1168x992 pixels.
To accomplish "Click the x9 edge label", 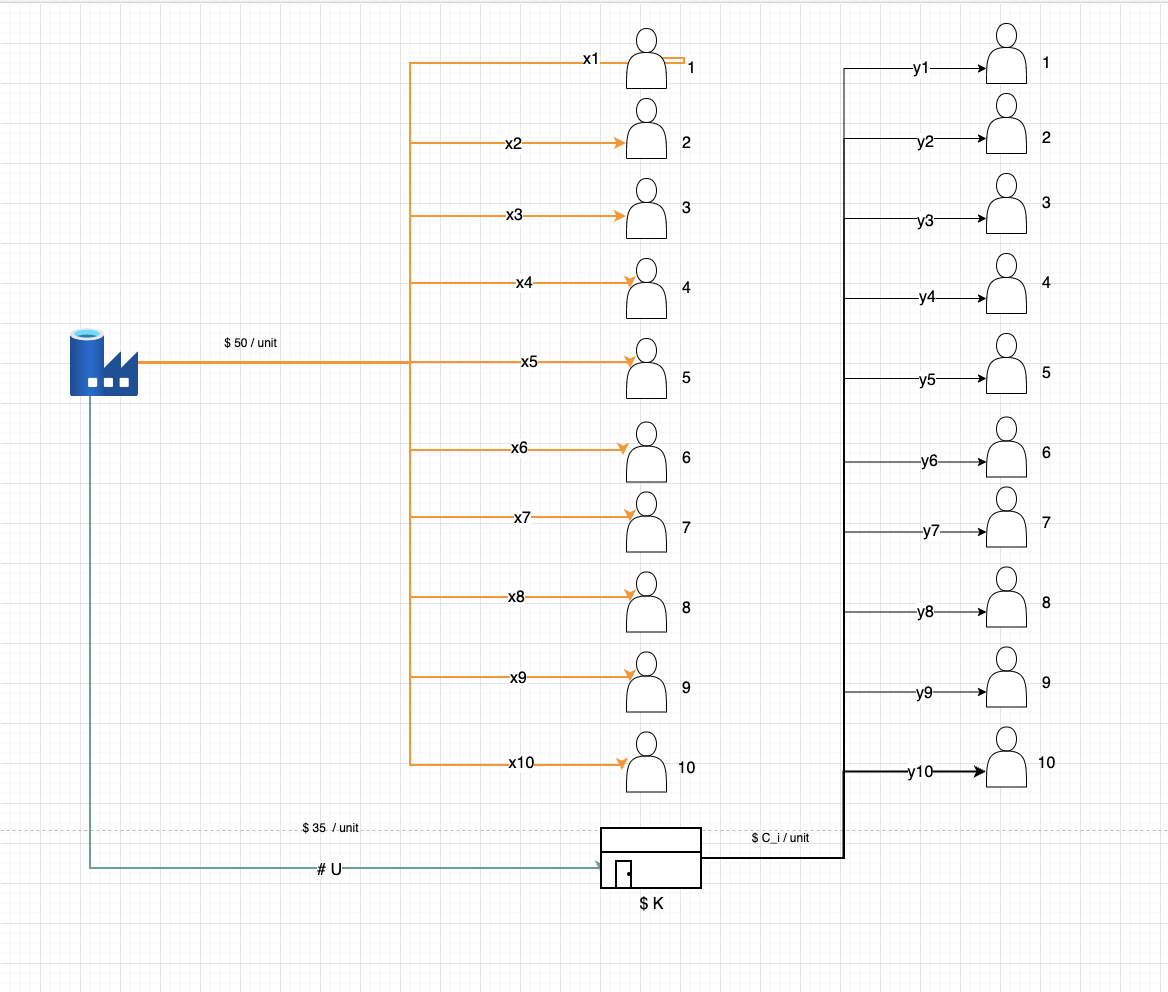I will click(x=518, y=678).
